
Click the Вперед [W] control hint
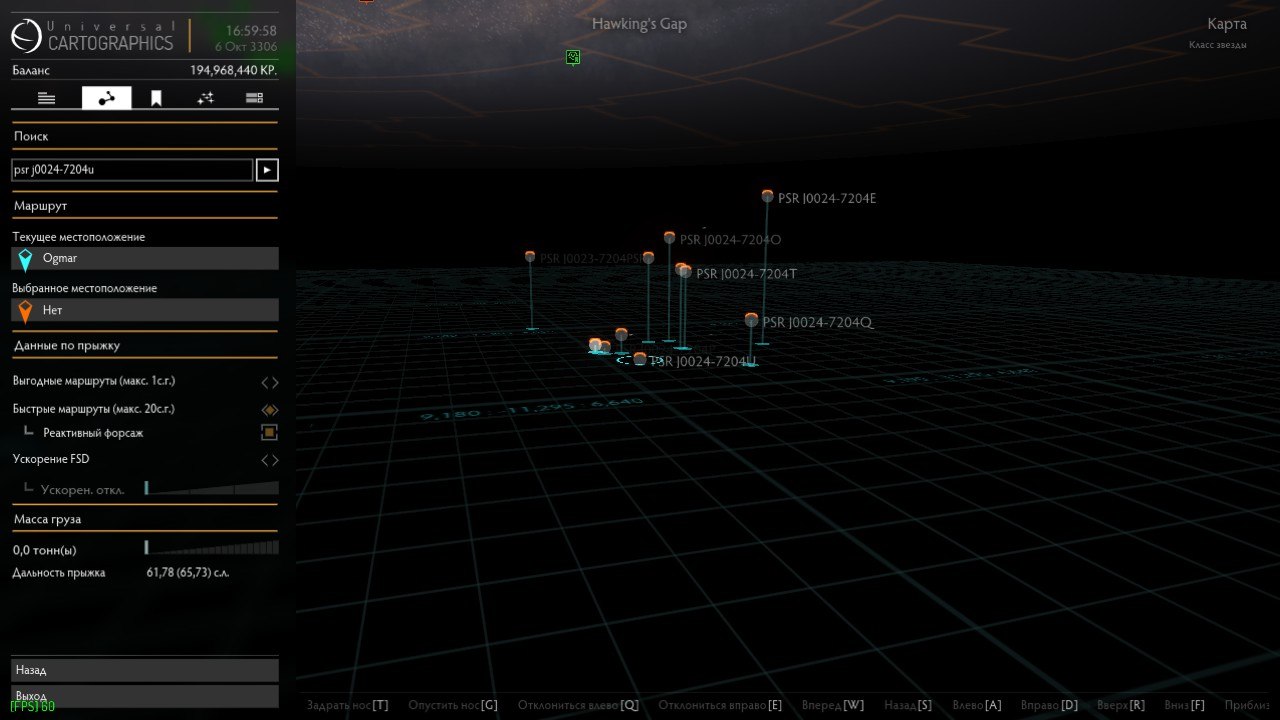click(833, 706)
